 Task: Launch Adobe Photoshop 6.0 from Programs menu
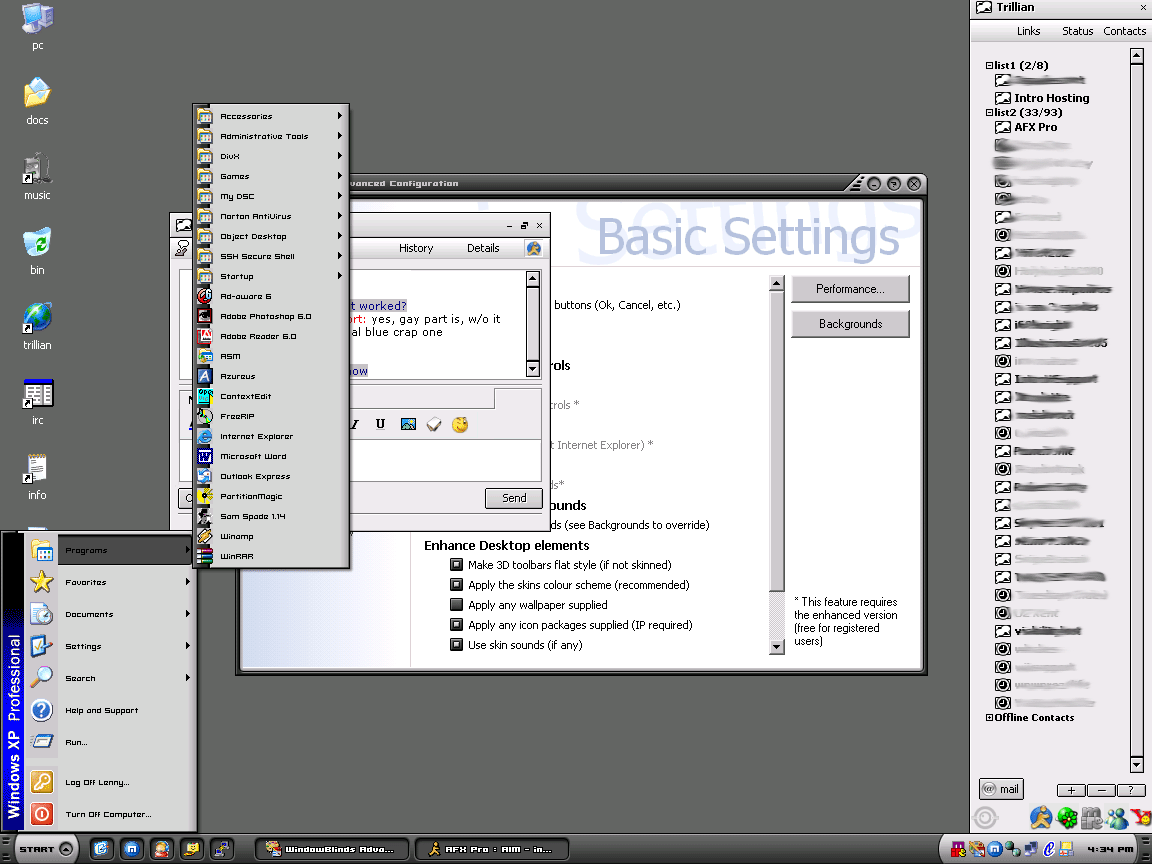tap(265, 316)
